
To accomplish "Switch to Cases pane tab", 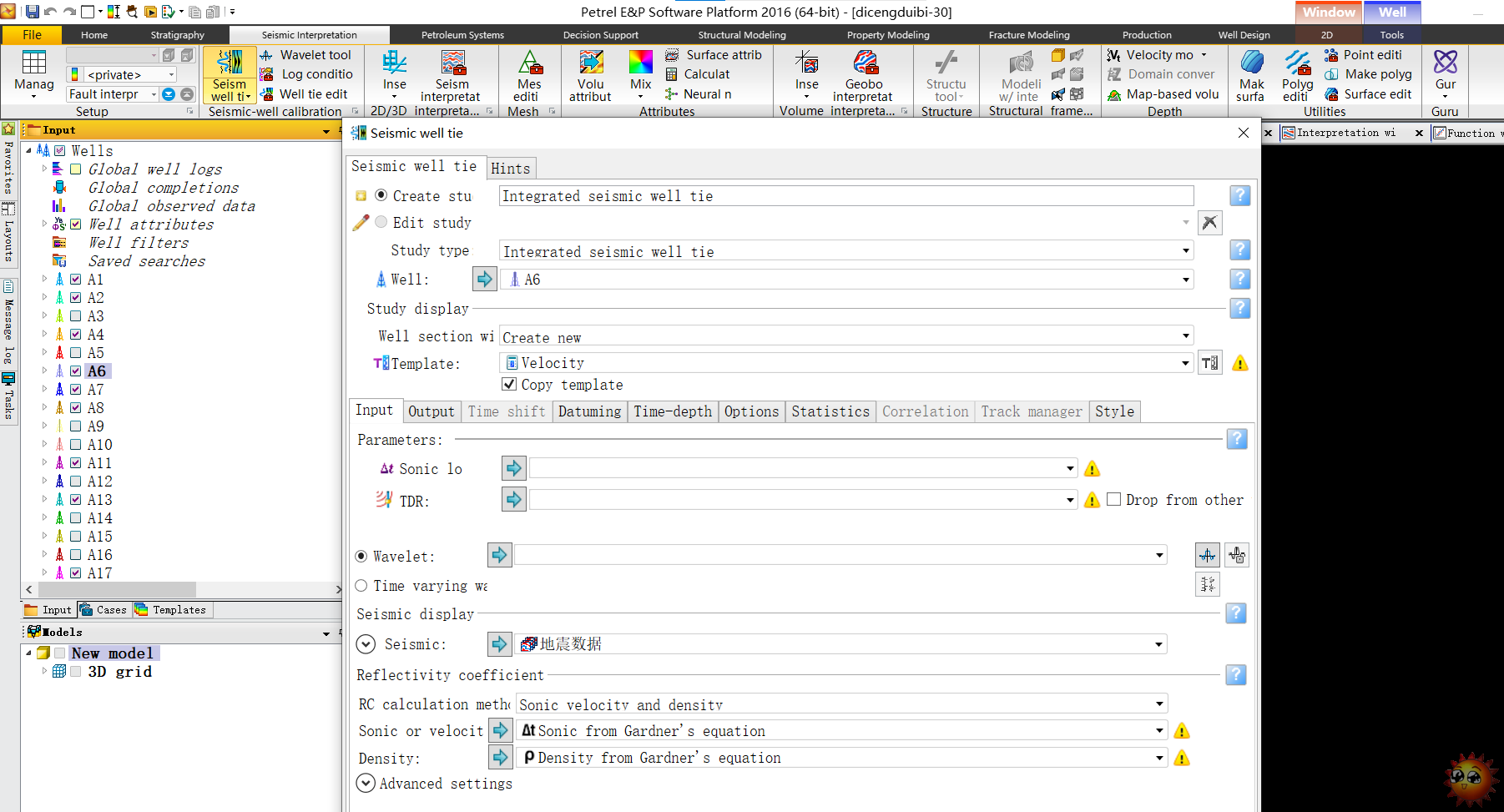I will pos(104,610).
